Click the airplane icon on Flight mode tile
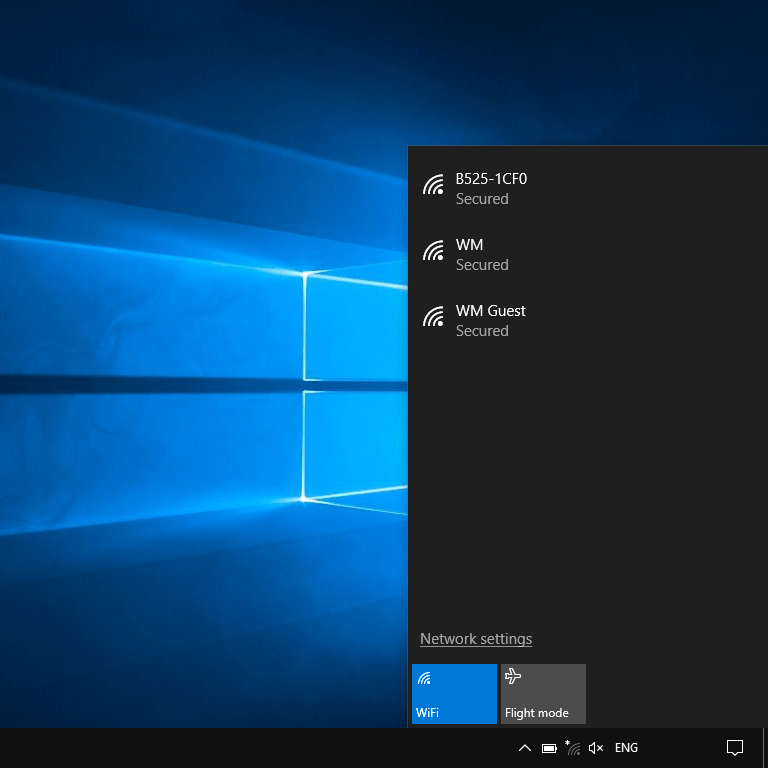The height and width of the screenshot is (768, 768). pos(514,678)
